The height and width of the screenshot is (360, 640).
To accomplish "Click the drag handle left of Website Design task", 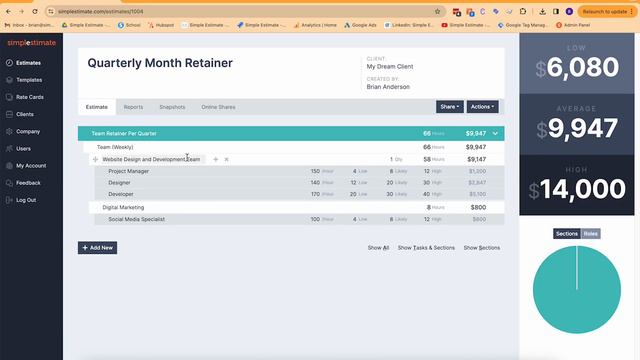I will tap(95, 159).
